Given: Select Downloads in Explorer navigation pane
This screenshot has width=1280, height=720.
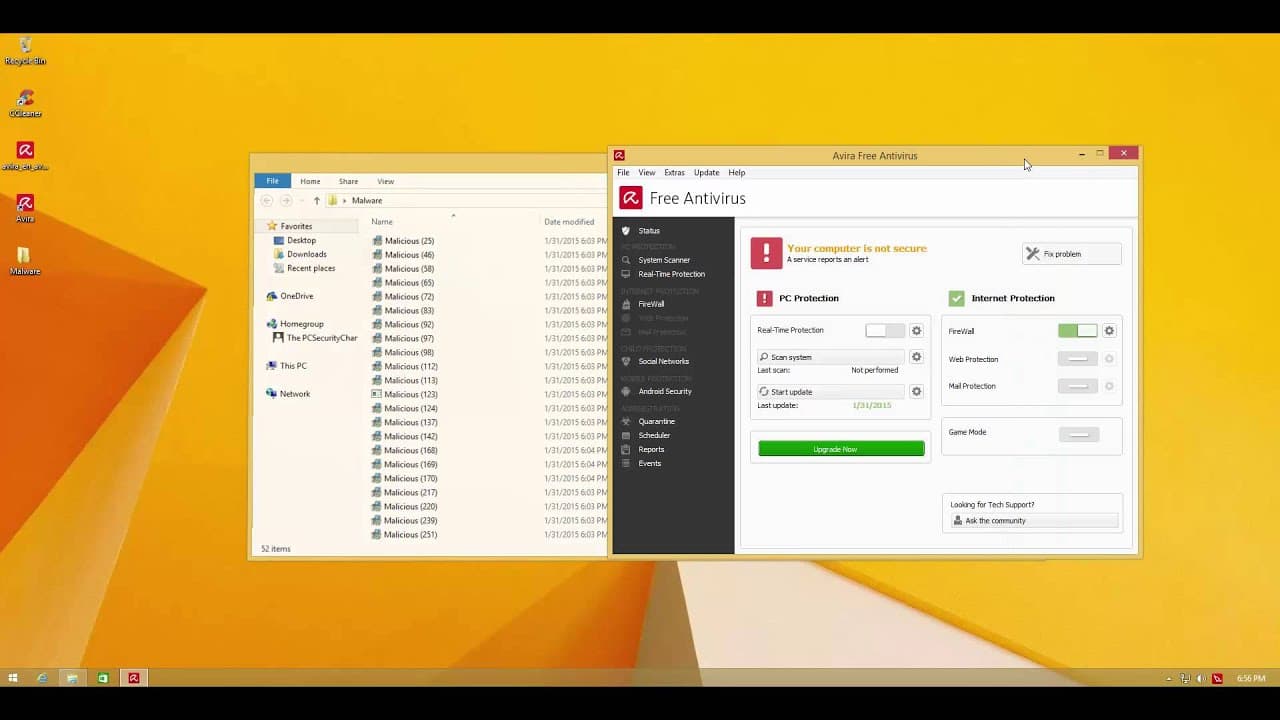Looking at the screenshot, I should [x=306, y=255].
